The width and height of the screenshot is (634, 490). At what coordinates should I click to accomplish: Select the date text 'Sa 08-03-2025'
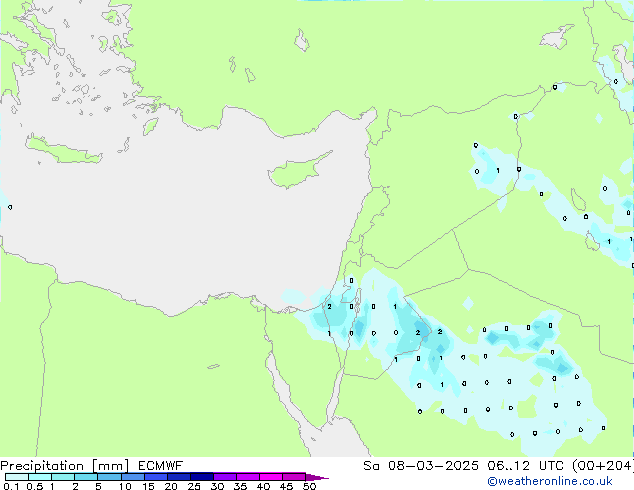[x=421, y=466]
